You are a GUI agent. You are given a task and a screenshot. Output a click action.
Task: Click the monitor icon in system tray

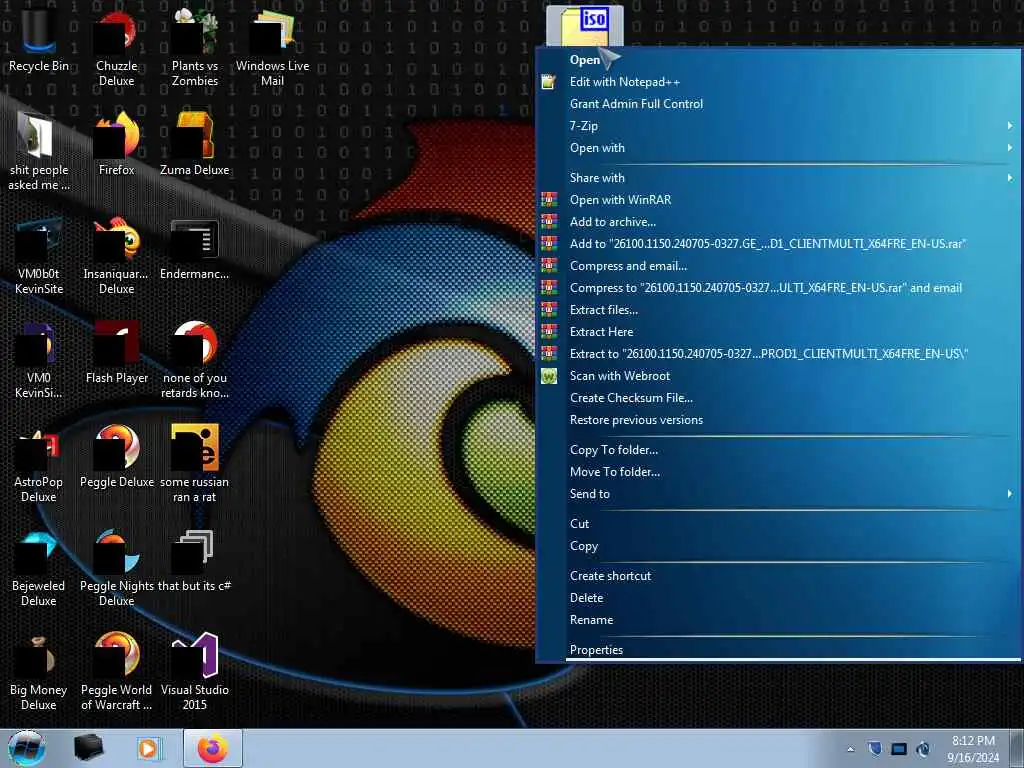[x=899, y=749]
